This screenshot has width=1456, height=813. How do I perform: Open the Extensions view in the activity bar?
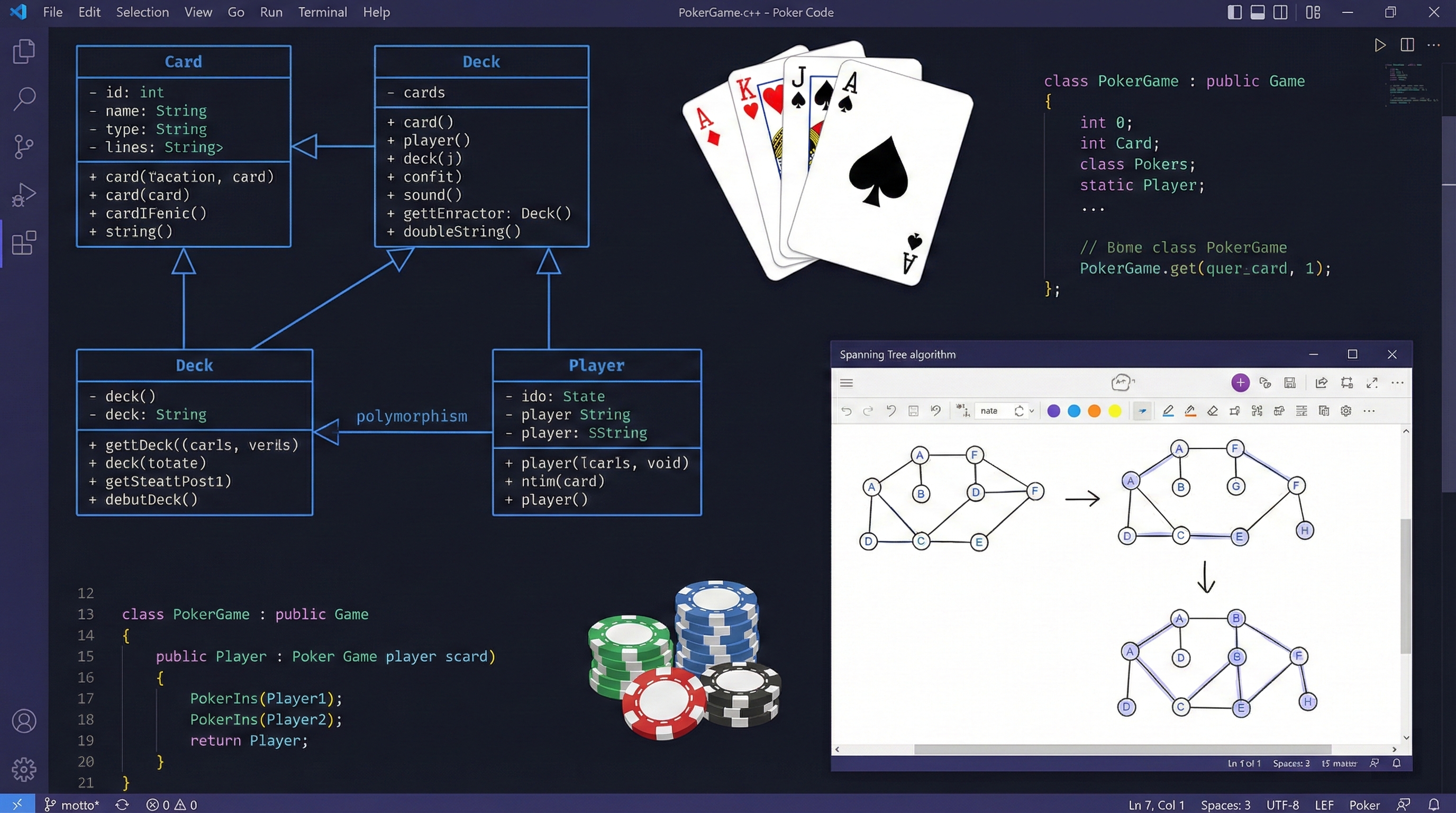click(24, 243)
